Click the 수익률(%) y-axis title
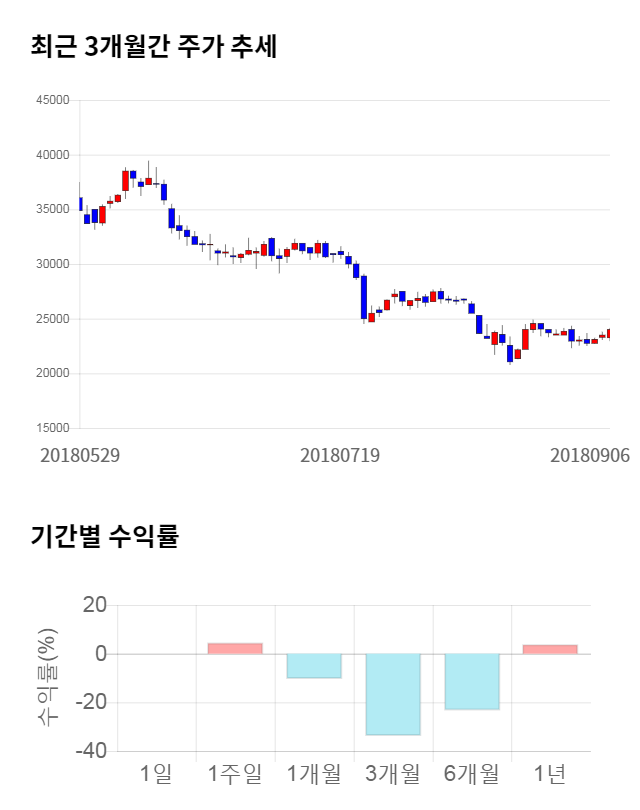The height and width of the screenshot is (810, 640). (x=47, y=677)
